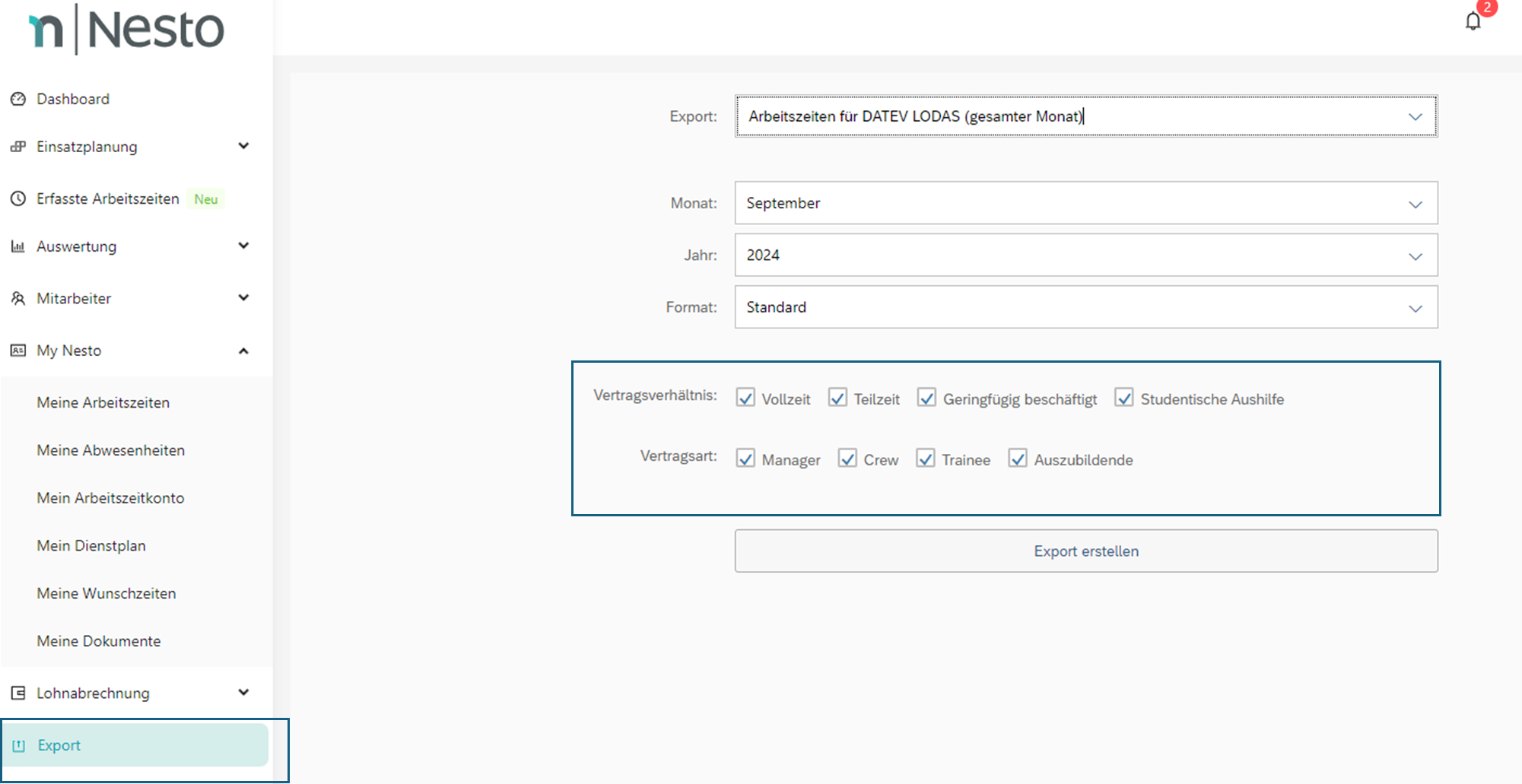This screenshot has height=784, width=1522.
Task: Click the Dashboard gauge icon
Action: (18, 99)
